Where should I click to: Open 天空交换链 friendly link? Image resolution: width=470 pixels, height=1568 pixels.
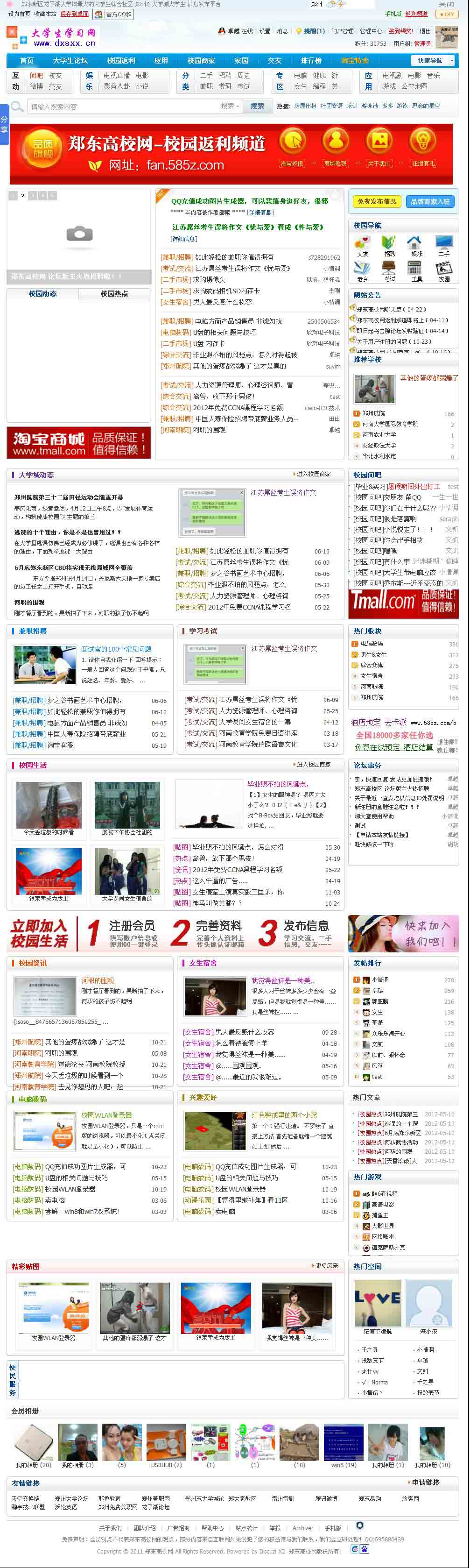coord(25,1498)
